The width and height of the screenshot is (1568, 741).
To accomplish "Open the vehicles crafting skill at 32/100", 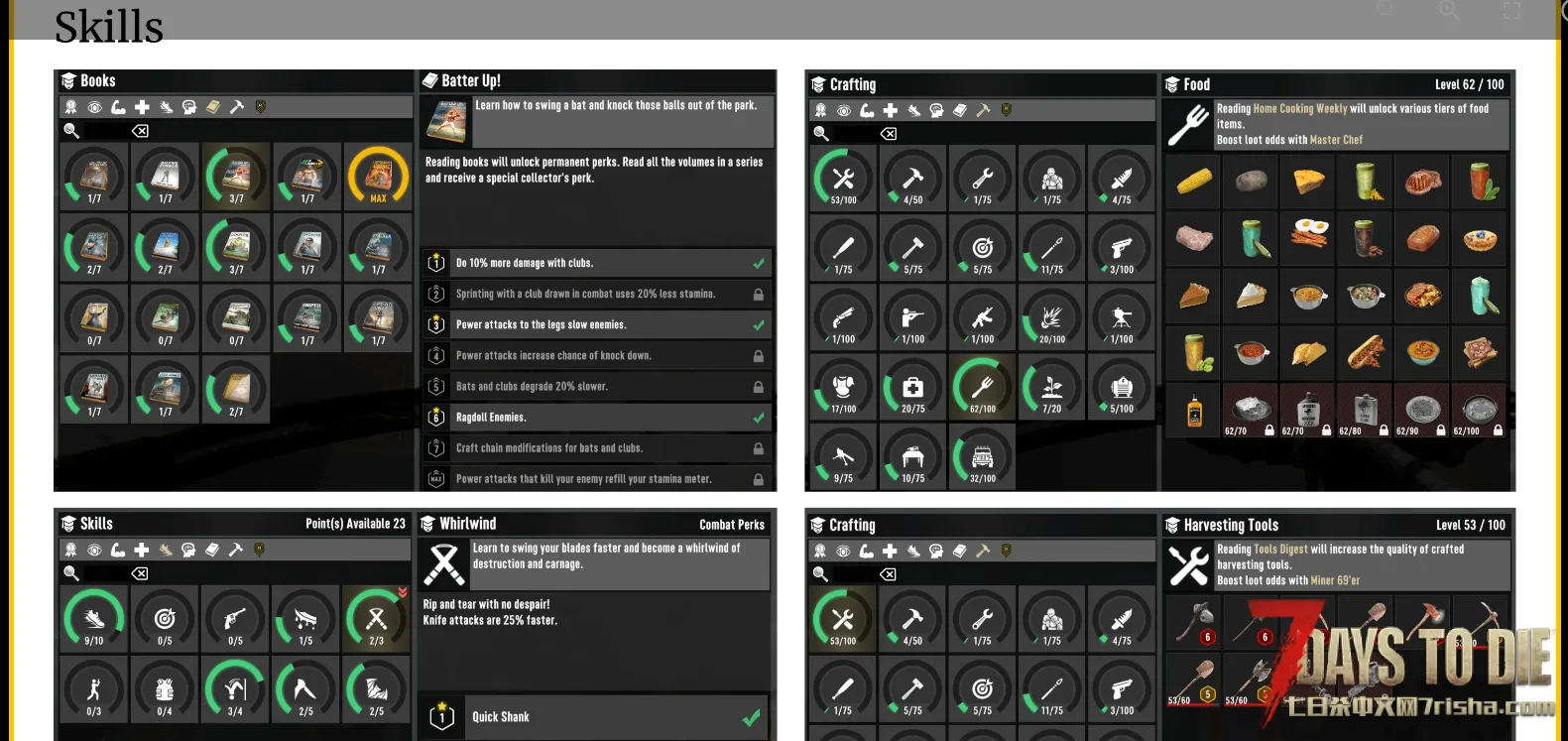I will click(982, 457).
